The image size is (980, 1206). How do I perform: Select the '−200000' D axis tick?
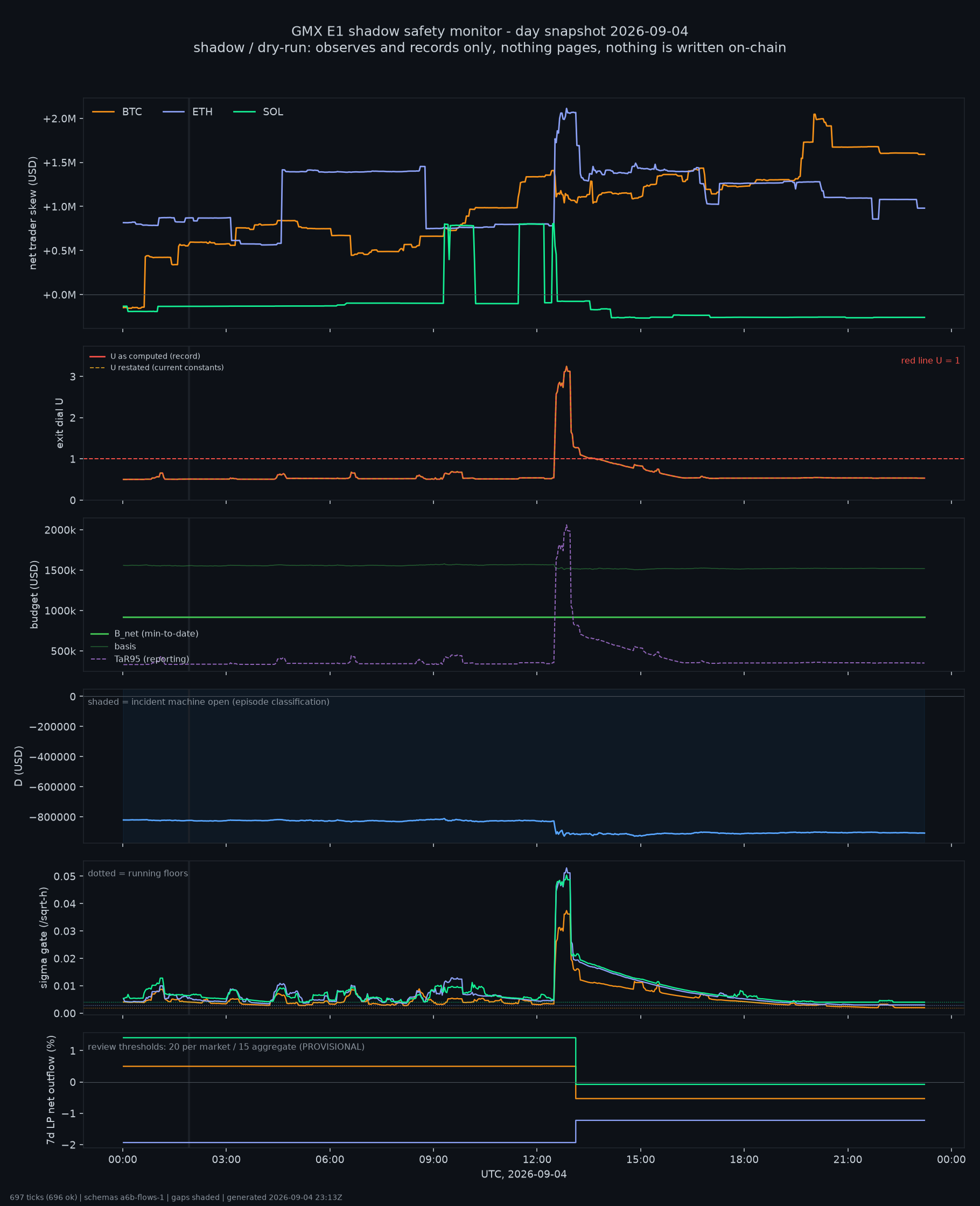click(x=53, y=727)
